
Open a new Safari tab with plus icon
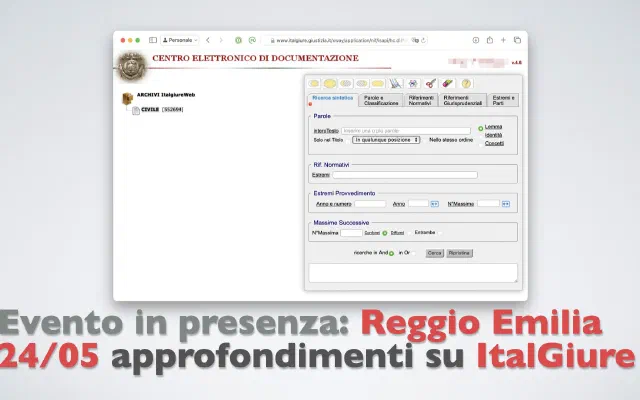tap(503, 40)
